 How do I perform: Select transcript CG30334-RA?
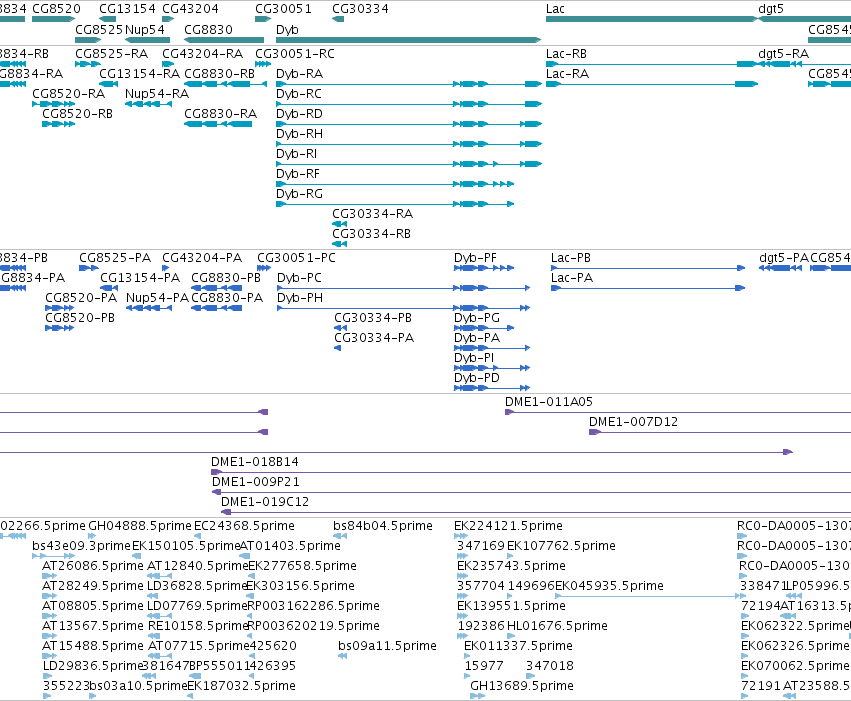[372, 214]
